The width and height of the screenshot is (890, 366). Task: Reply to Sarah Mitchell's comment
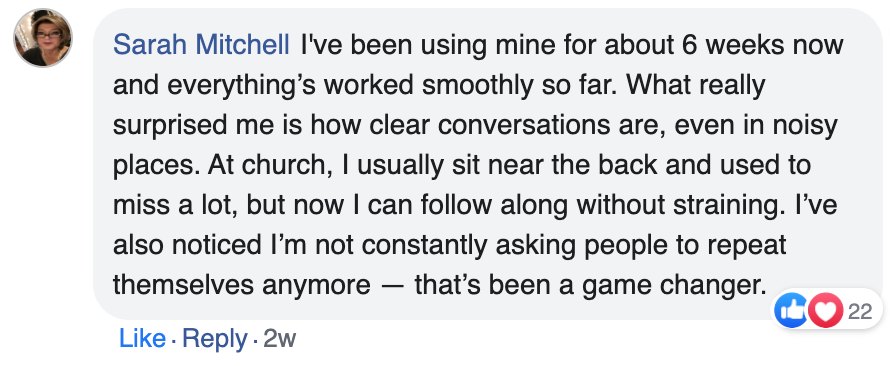point(215,339)
